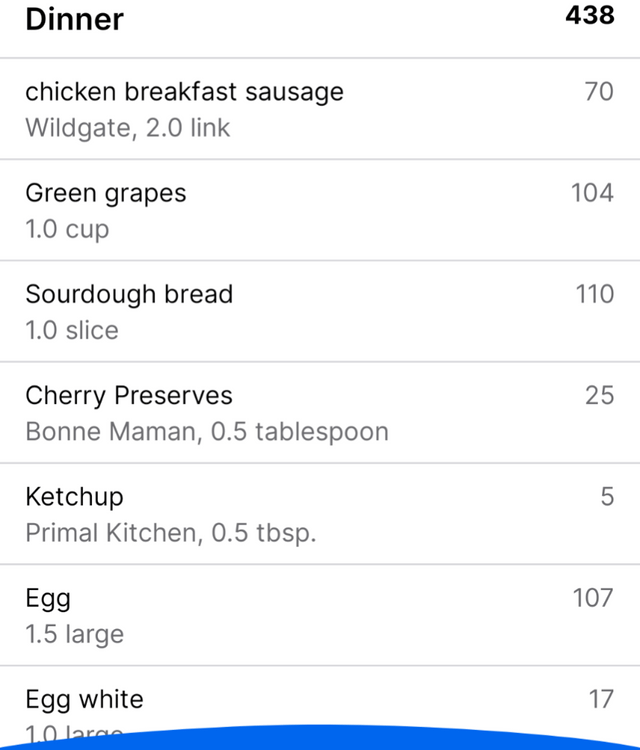Image resolution: width=640 pixels, height=750 pixels.
Task: Tap the 70 calorie value for sausage
Action: tap(599, 91)
